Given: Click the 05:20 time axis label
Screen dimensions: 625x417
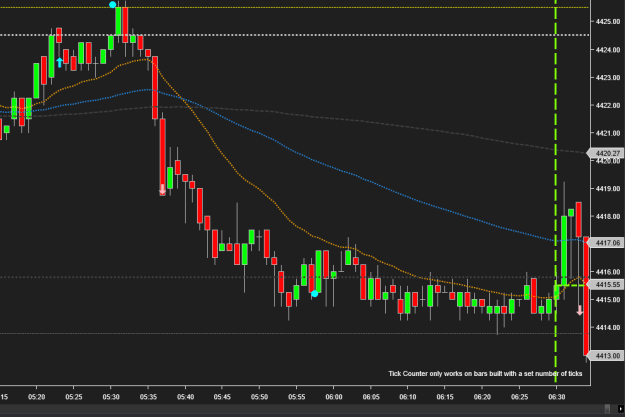Looking at the screenshot, I should pyautogui.click(x=36, y=397).
